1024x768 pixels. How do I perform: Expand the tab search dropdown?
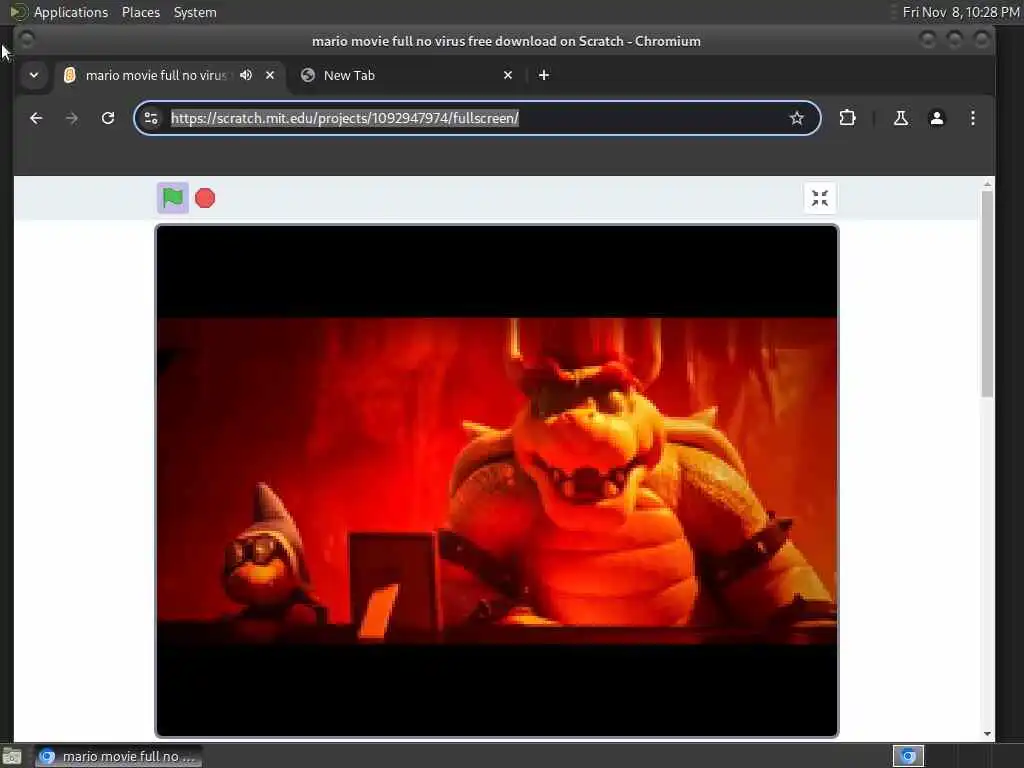tap(34, 75)
